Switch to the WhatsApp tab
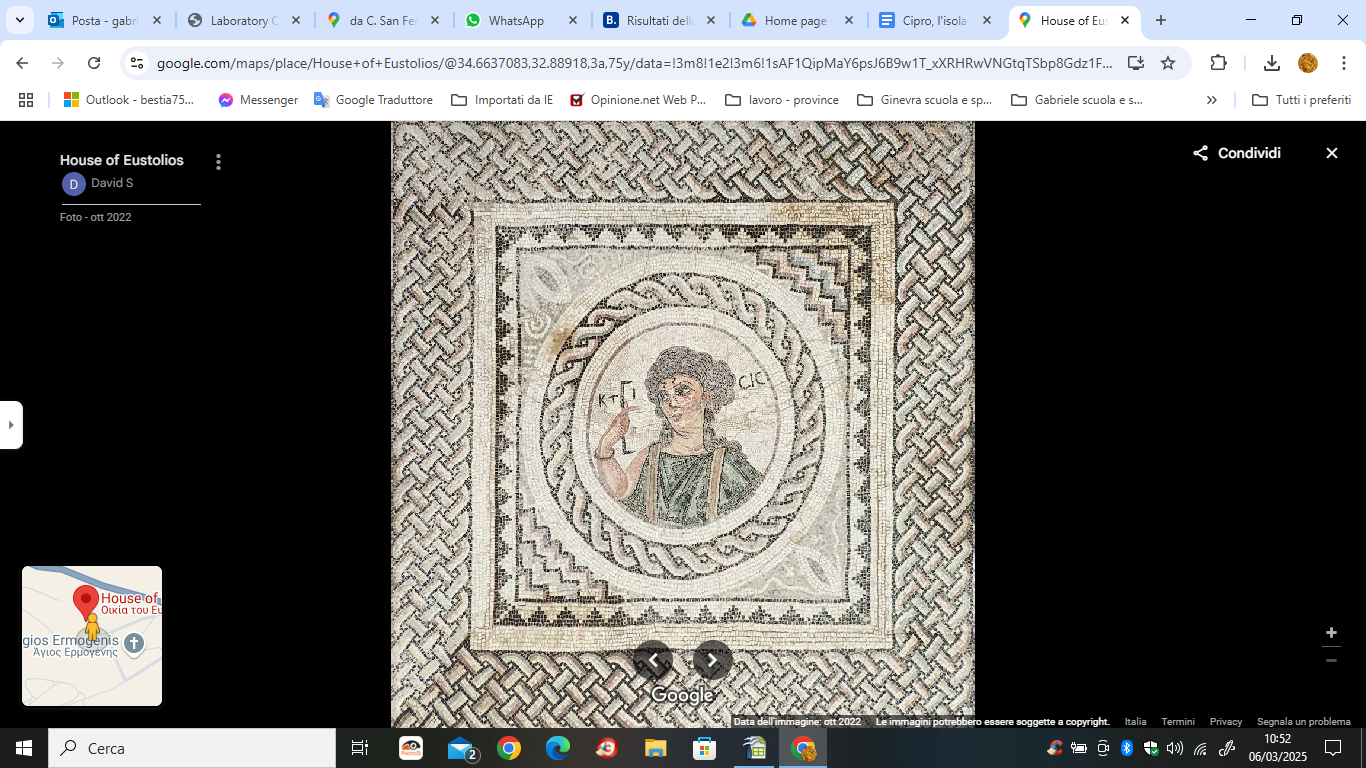1366x768 pixels. (x=522, y=20)
